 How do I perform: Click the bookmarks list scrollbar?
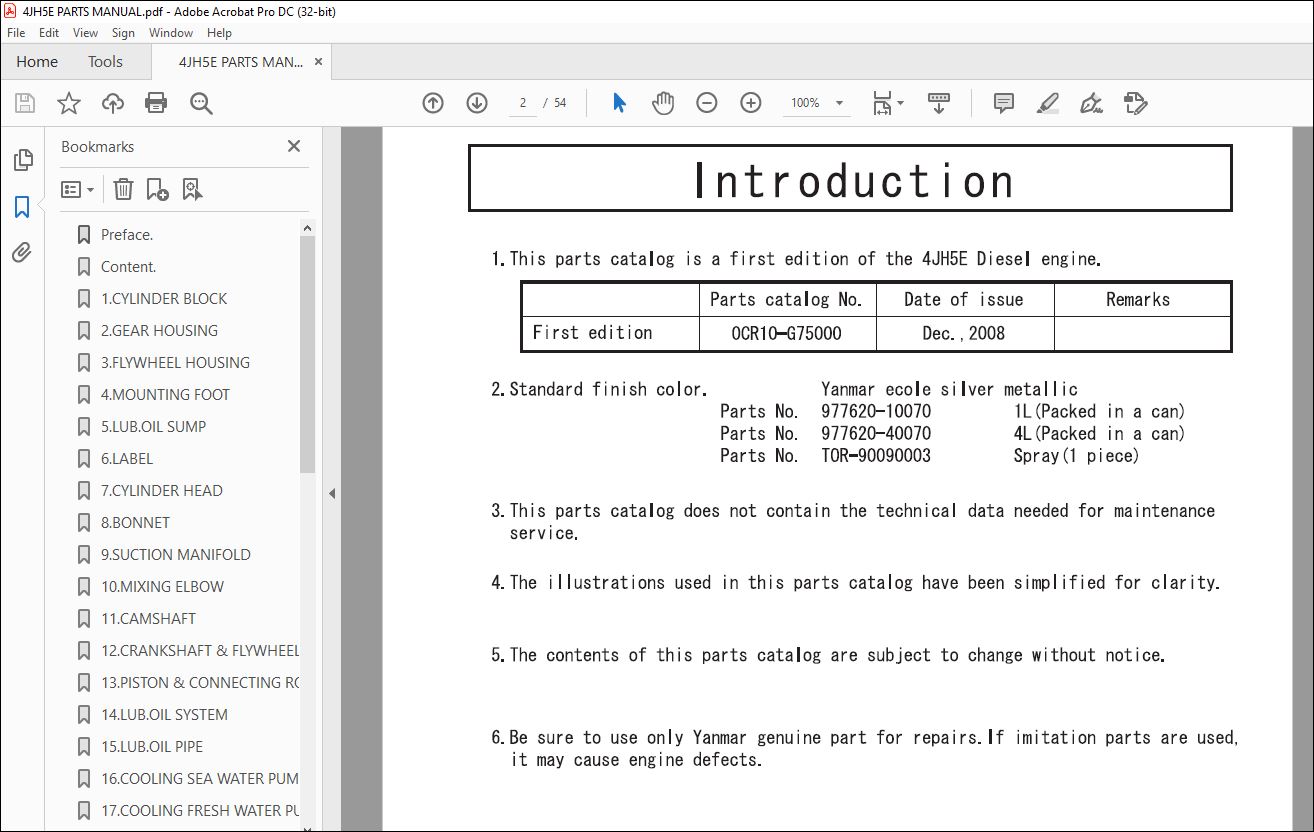tap(307, 353)
